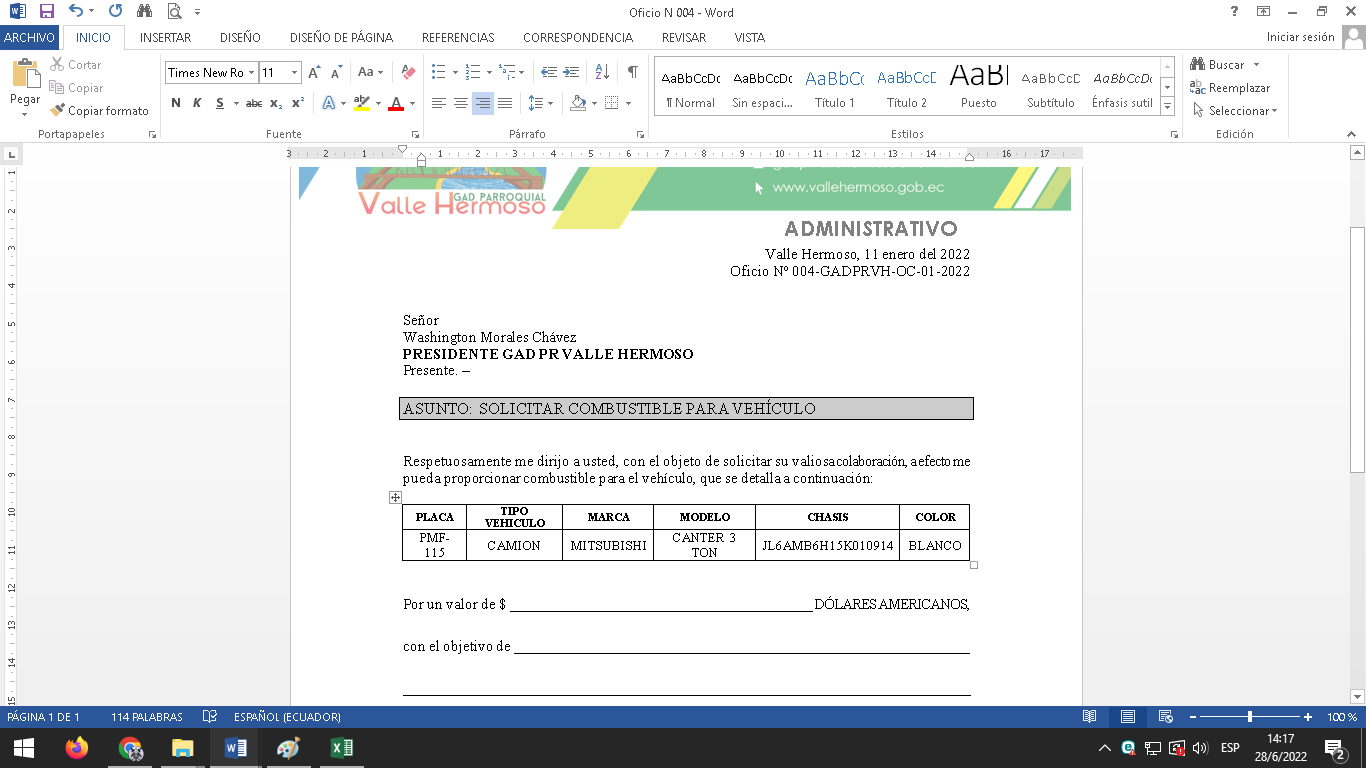Expand the font size dropdown
Screen dimensions: 1366x768
[294, 72]
